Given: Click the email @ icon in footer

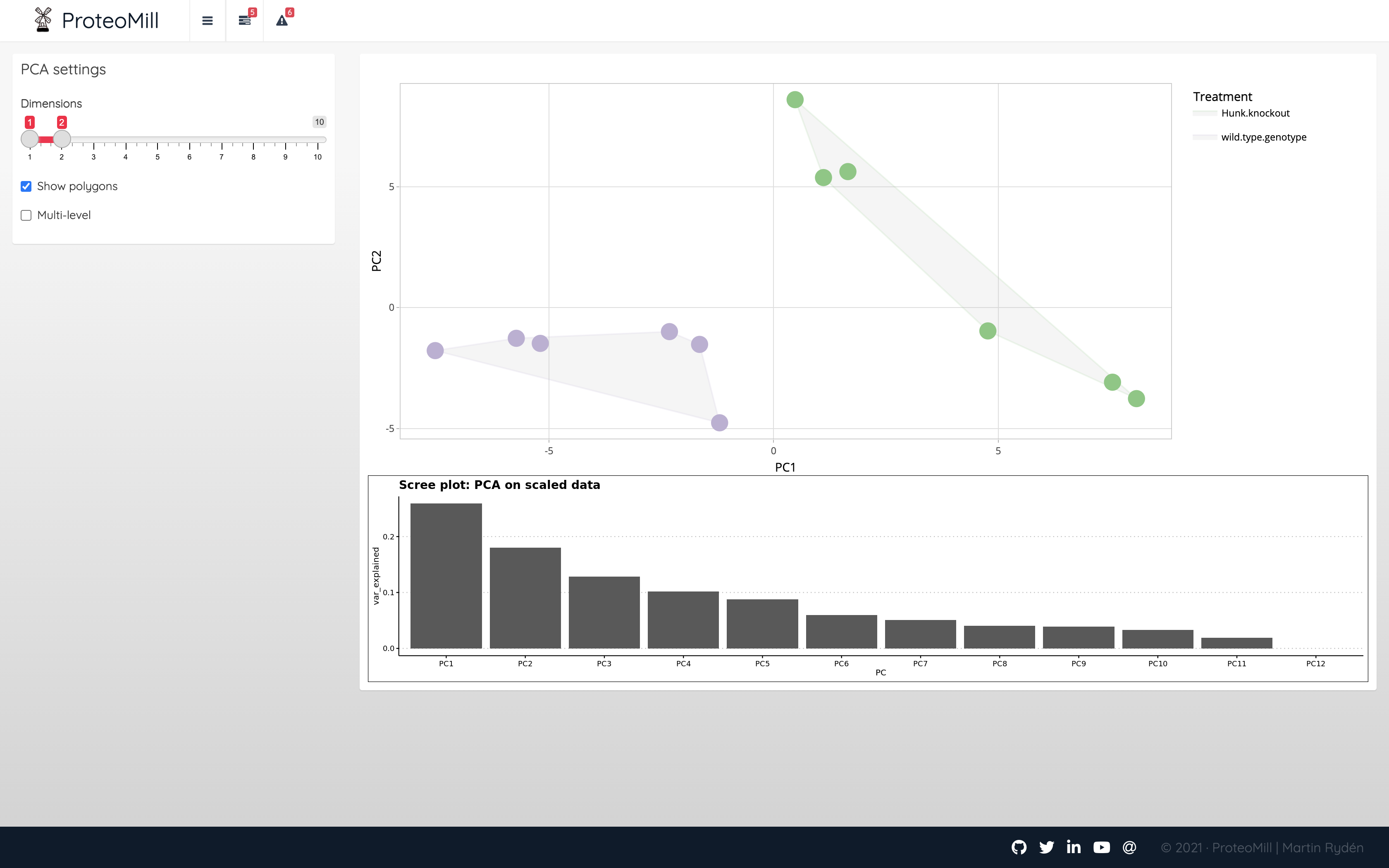Looking at the screenshot, I should click(1129, 847).
